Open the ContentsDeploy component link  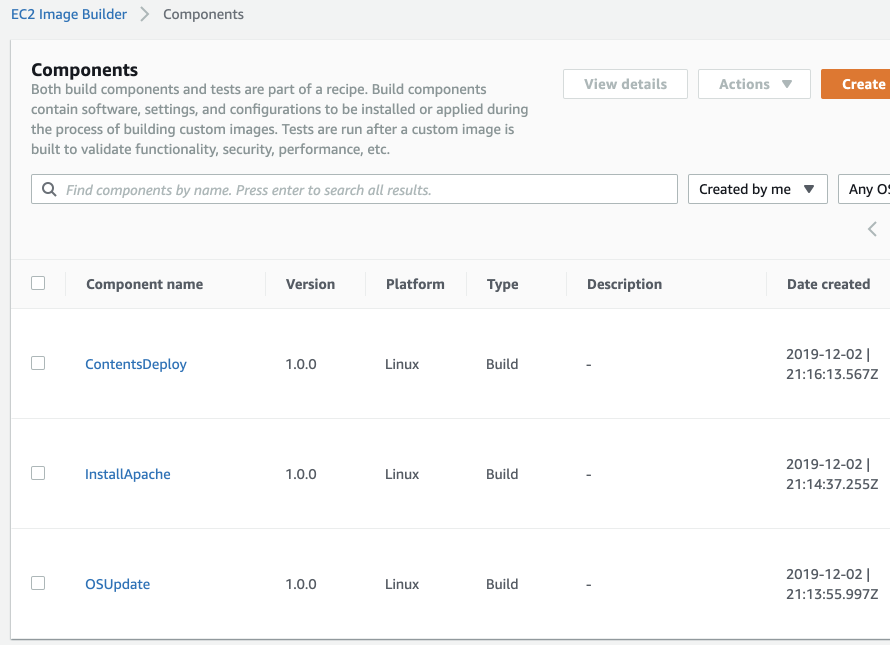(x=135, y=364)
